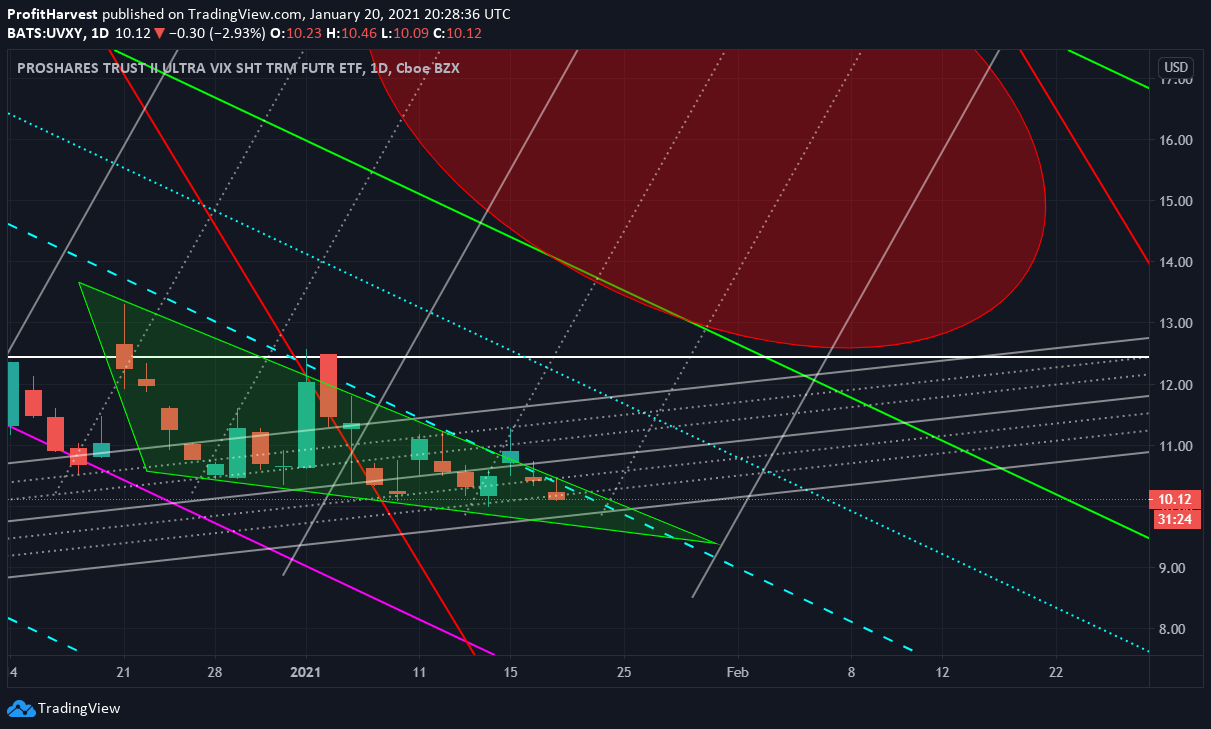Screen dimensions: 1211x729
Task: Open the USD currency selector
Action: coord(1176,68)
